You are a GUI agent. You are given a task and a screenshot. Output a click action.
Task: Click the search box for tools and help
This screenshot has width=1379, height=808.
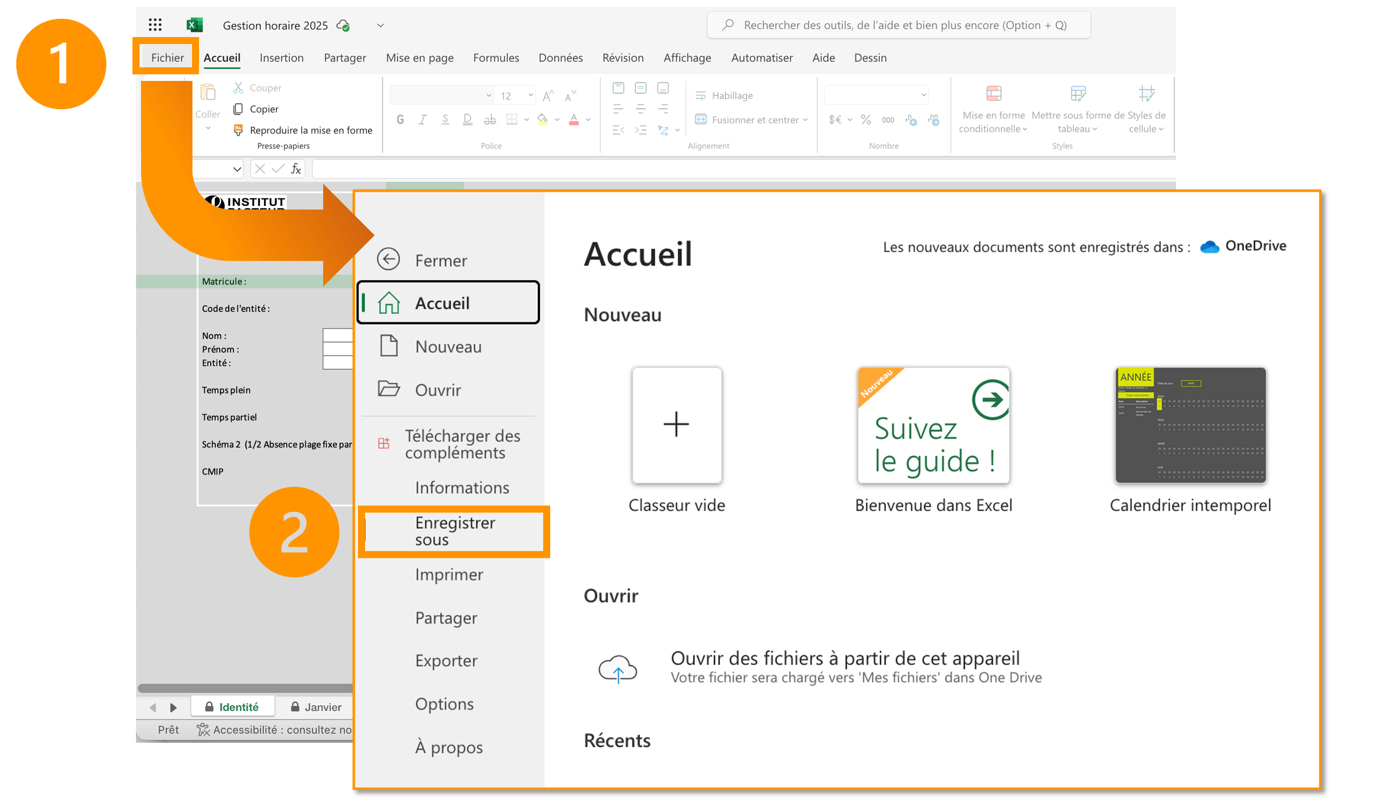(900, 25)
